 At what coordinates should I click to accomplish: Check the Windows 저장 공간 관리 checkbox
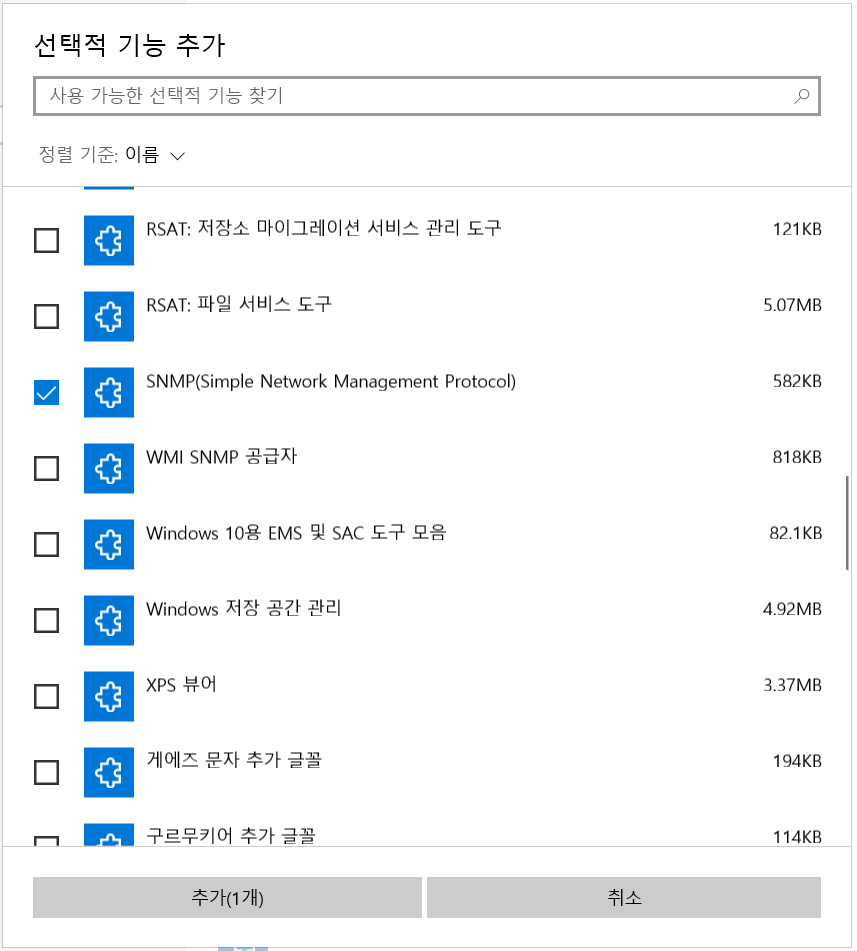tap(46, 620)
